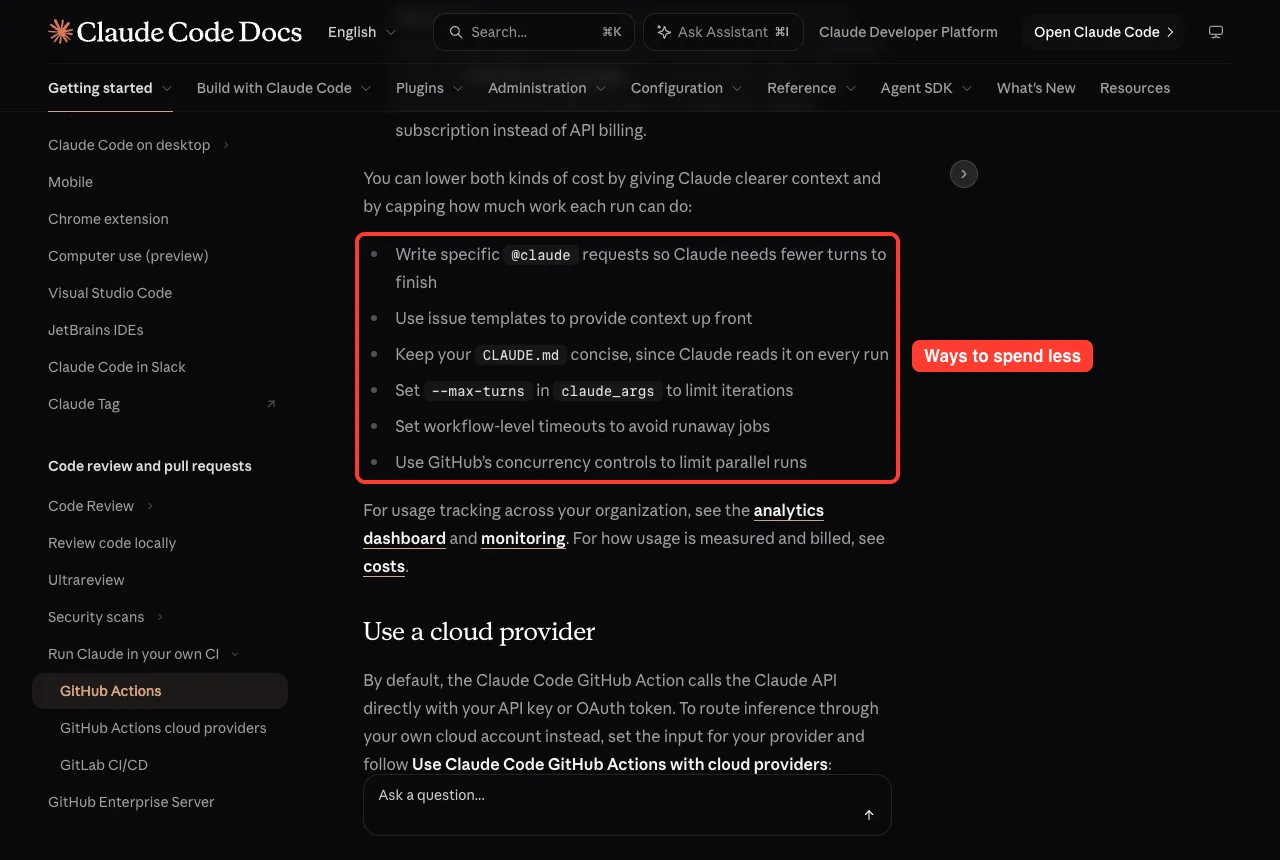Click the round chevron button beside the article
The image size is (1280, 860).
pos(964,174)
